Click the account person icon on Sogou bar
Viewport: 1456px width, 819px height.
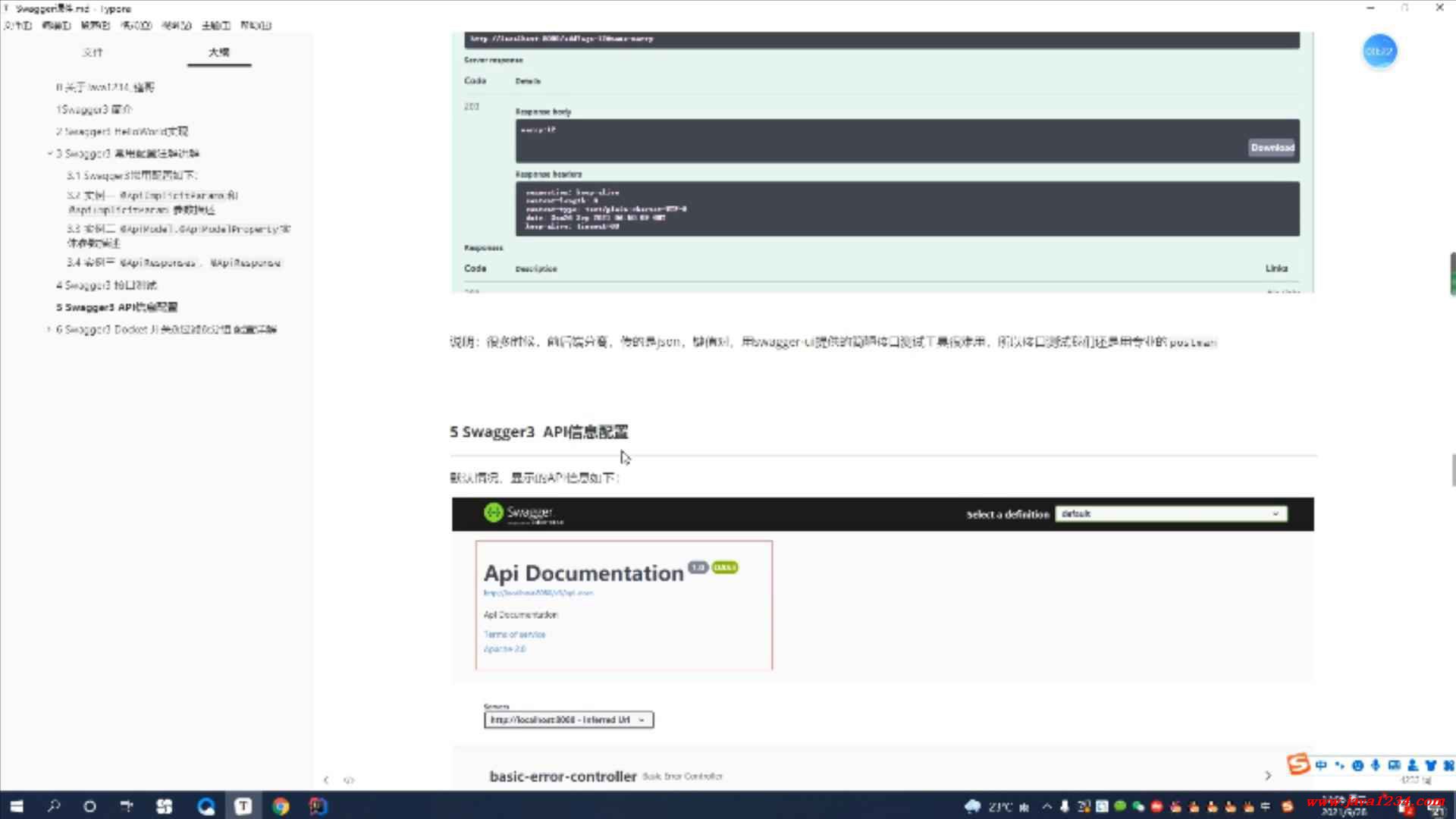point(1412,765)
